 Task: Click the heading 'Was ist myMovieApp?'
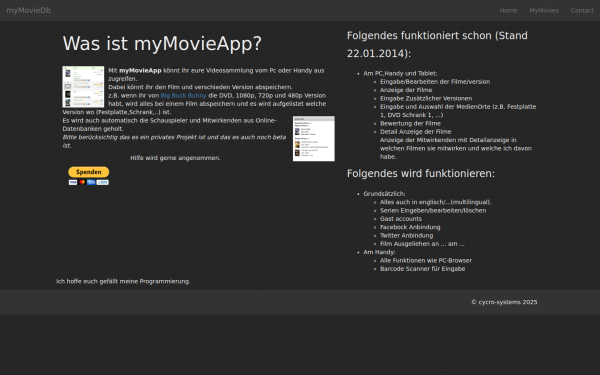pos(162,43)
